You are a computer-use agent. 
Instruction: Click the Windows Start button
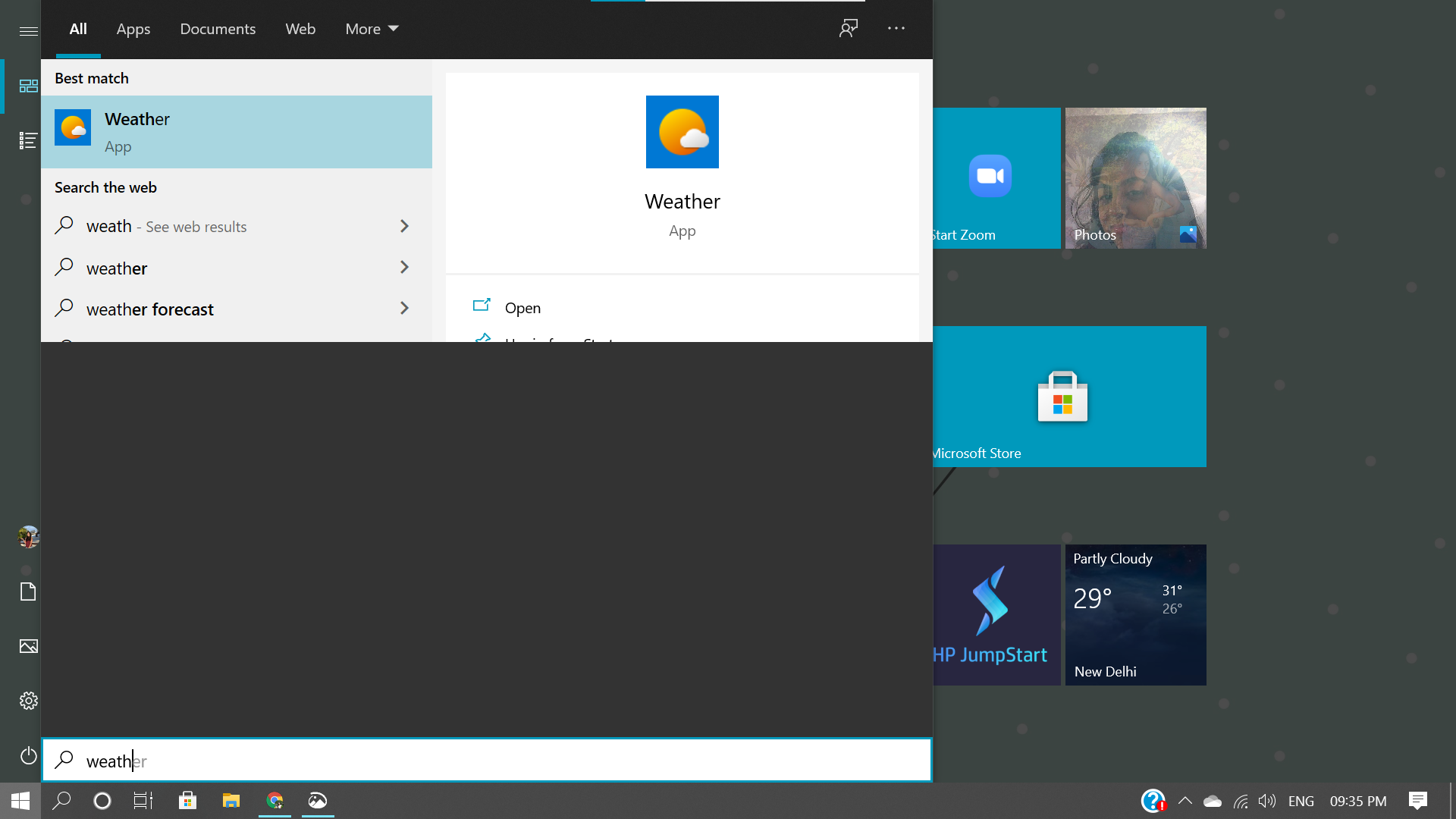[20, 801]
